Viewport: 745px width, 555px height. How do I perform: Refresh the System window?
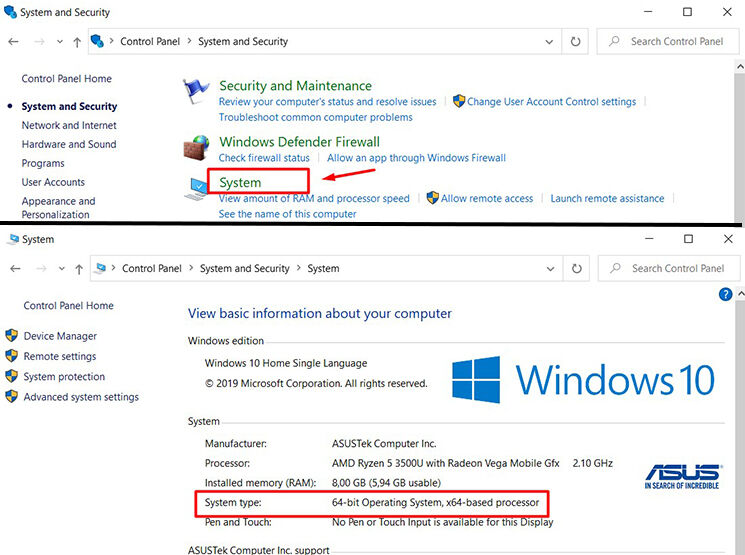click(576, 269)
